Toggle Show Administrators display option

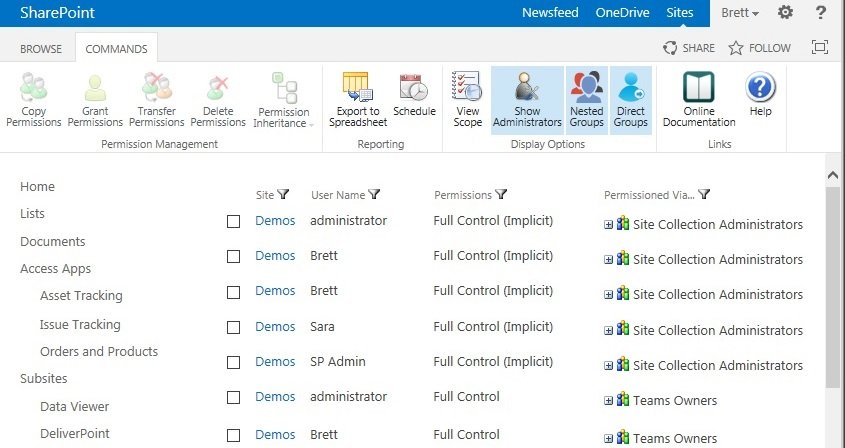[x=527, y=88]
